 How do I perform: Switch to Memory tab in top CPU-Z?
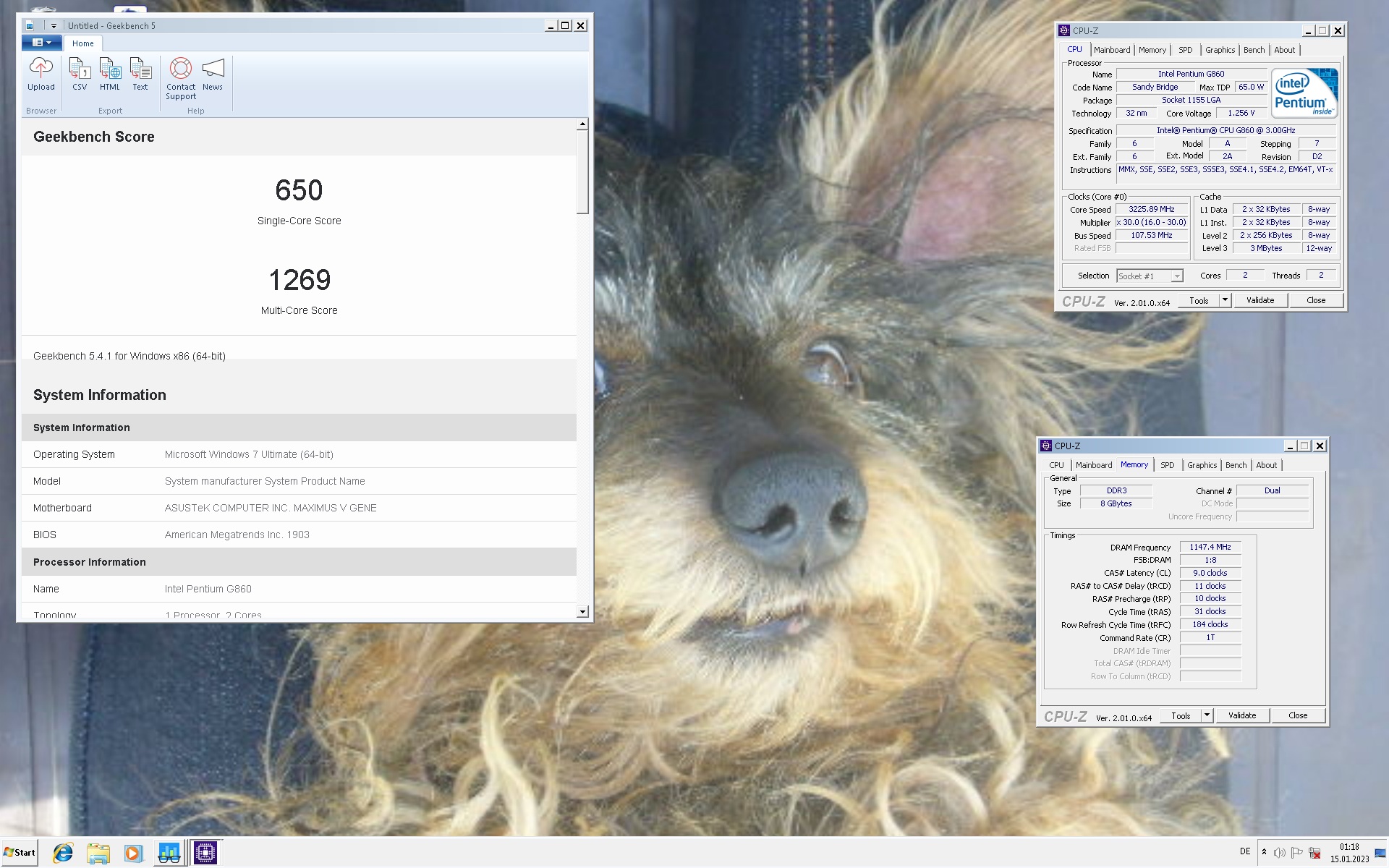click(x=1152, y=50)
